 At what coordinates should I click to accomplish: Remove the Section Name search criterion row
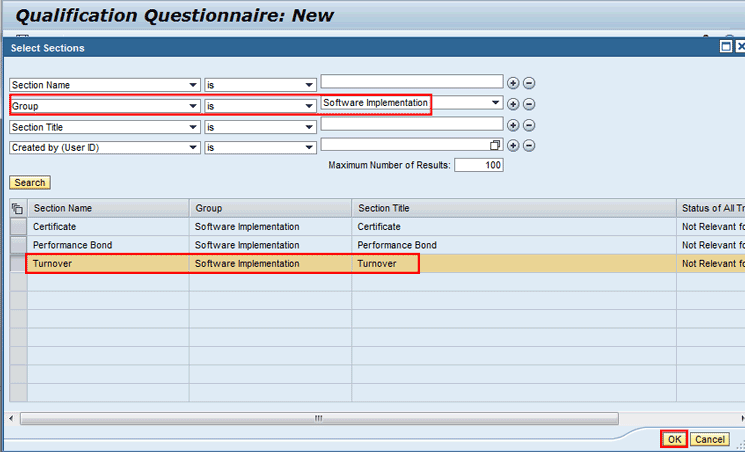pos(529,84)
